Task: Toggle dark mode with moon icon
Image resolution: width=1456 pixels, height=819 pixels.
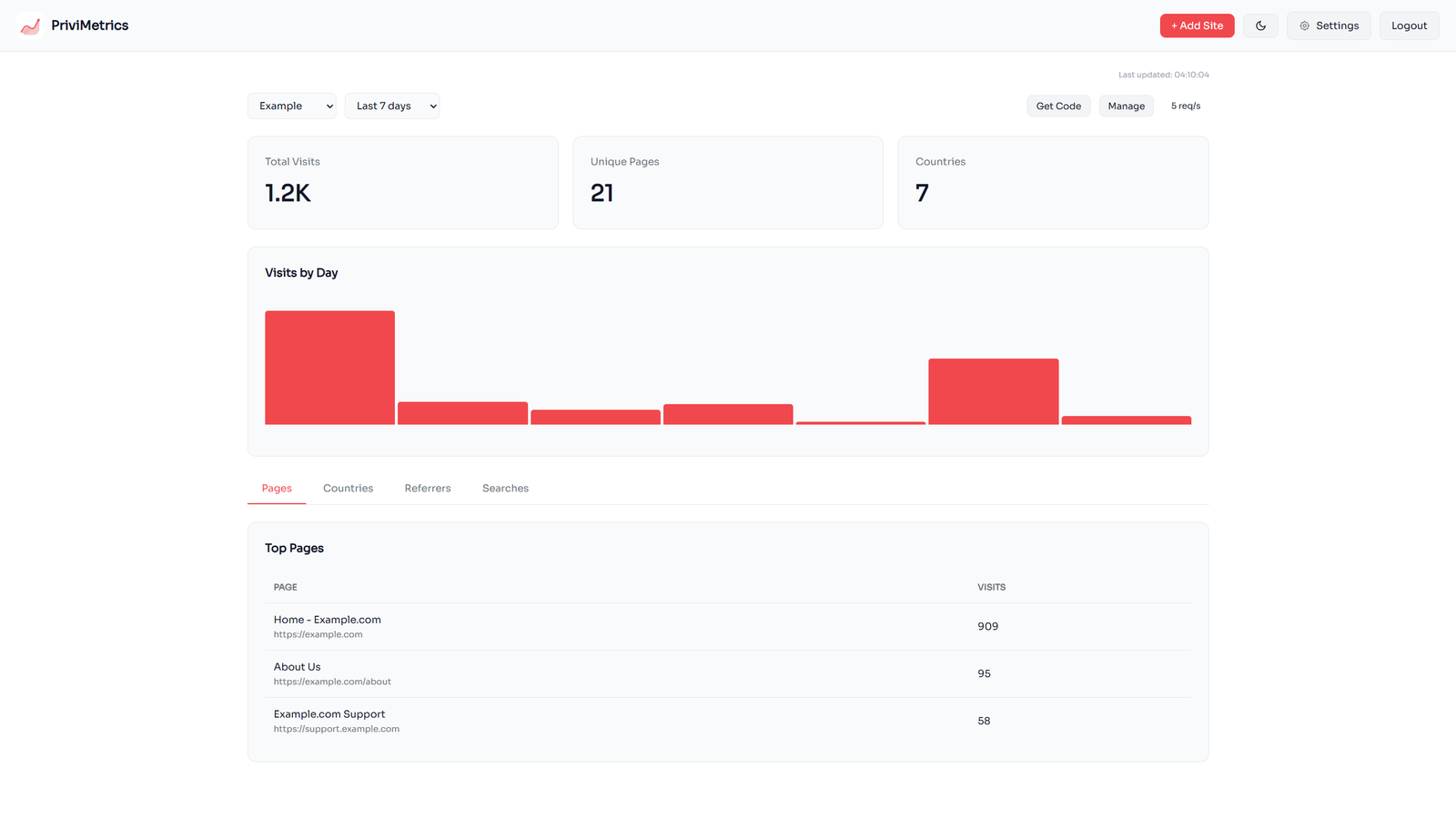Action: pyautogui.click(x=1260, y=26)
